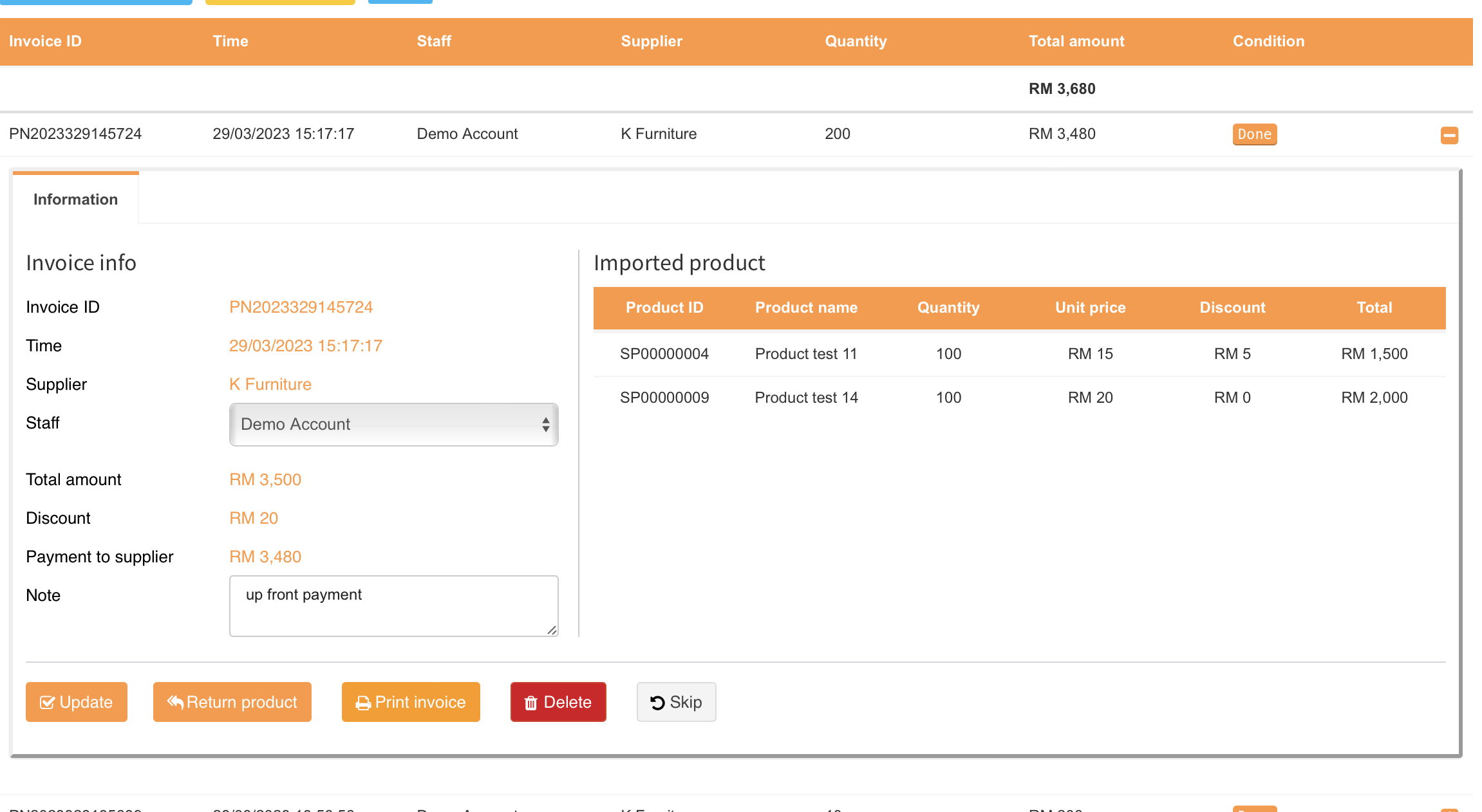Delete this invoice
The image size is (1482, 812).
558,702
